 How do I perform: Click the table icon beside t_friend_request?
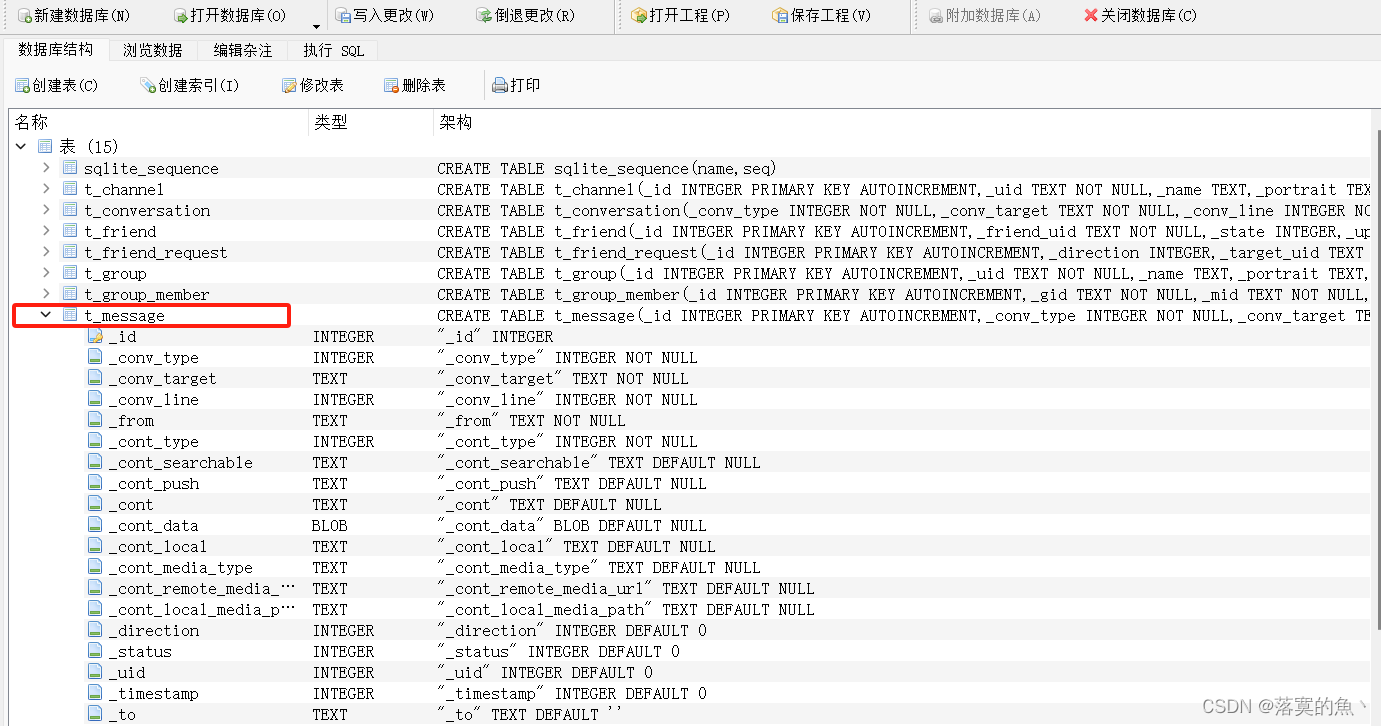coord(70,252)
